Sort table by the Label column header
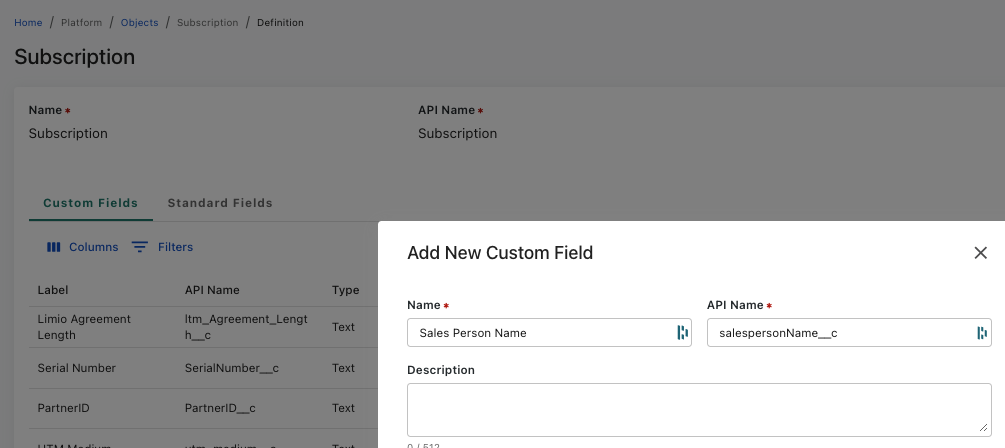1005x448 pixels. [53, 290]
